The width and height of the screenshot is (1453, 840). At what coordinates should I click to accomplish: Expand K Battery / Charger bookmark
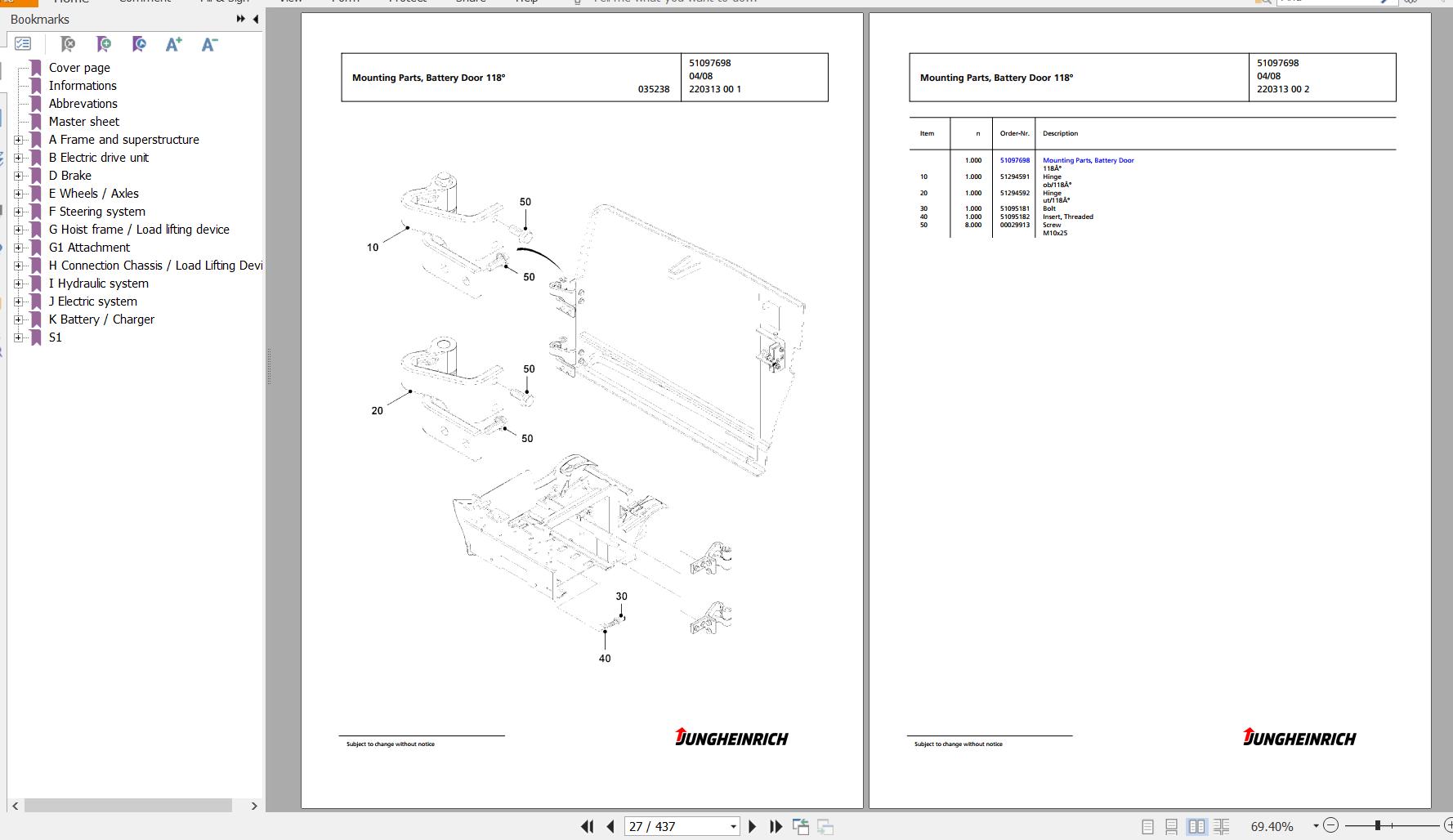pyautogui.click(x=18, y=319)
